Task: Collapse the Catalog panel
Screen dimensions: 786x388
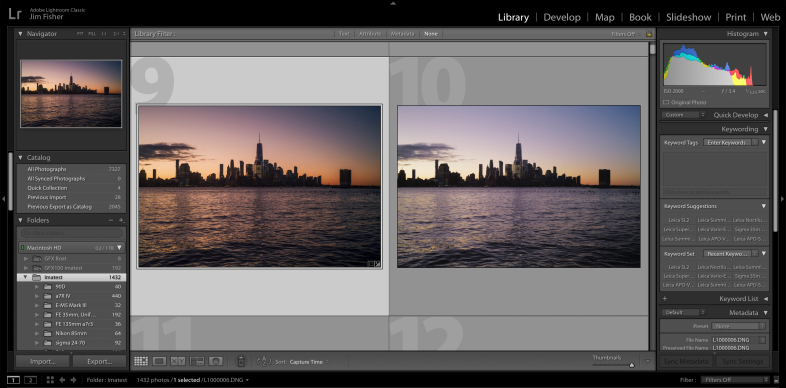Action: [x=21, y=157]
